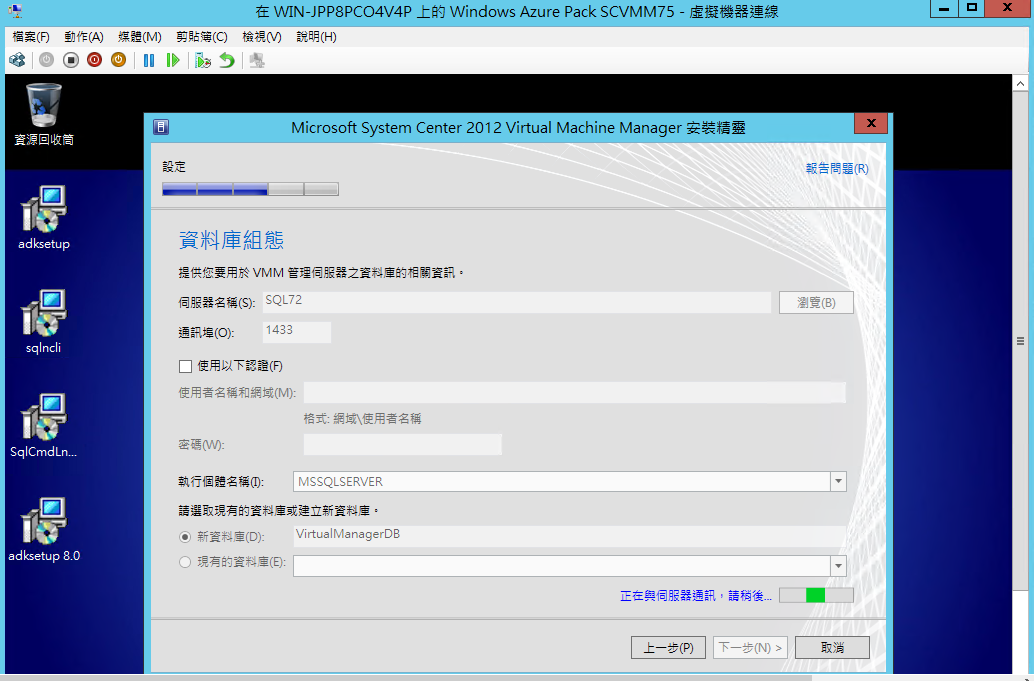This screenshot has width=1034, height=681.
Task: Click the MSSQLSERVER instance combo box
Action: point(570,482)
